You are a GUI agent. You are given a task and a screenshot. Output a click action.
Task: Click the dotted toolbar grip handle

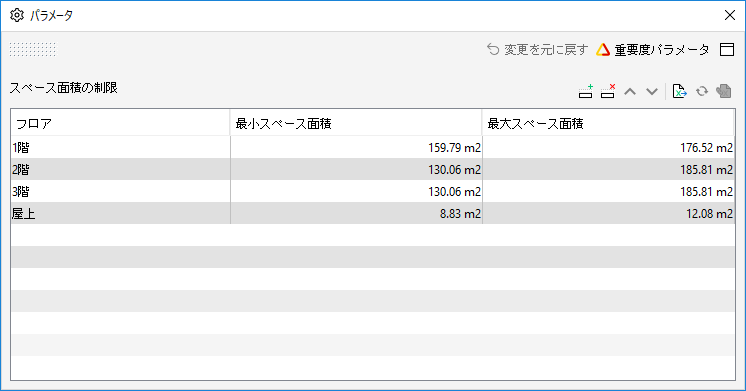(x=32, y=49)
